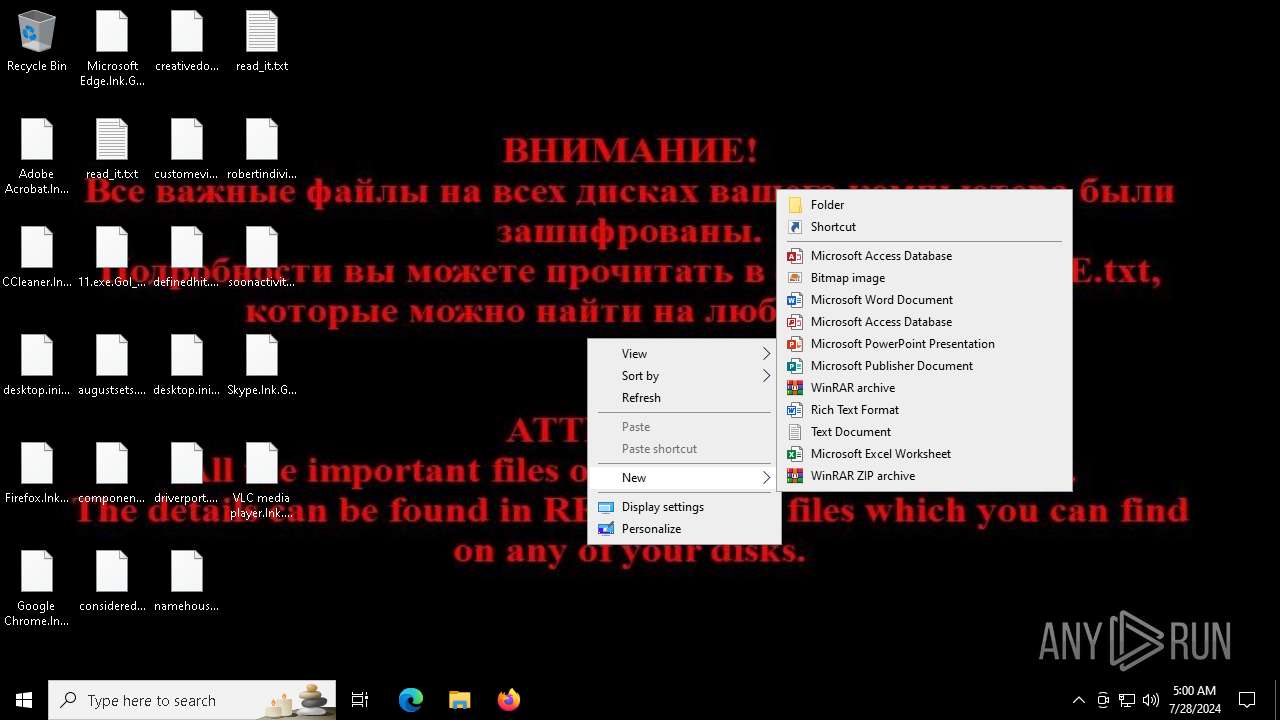The image size is (1280, 720).
Task: Select the customevi... desktop file
Action: click(187, 150)
